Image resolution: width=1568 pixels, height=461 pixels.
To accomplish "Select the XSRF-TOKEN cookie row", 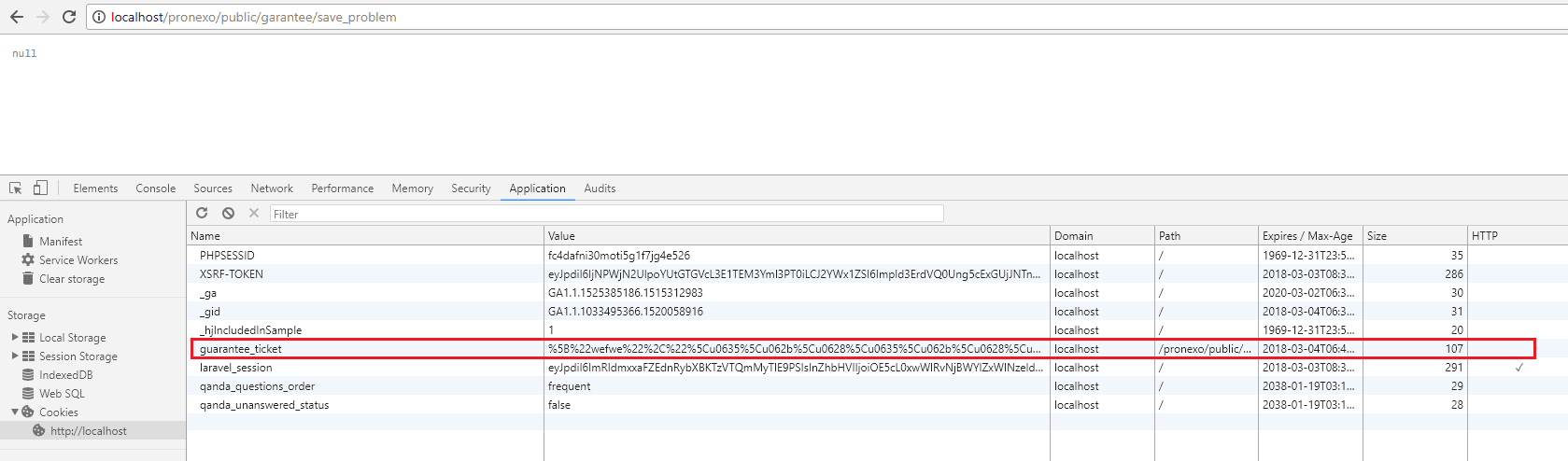I will 878,273.
